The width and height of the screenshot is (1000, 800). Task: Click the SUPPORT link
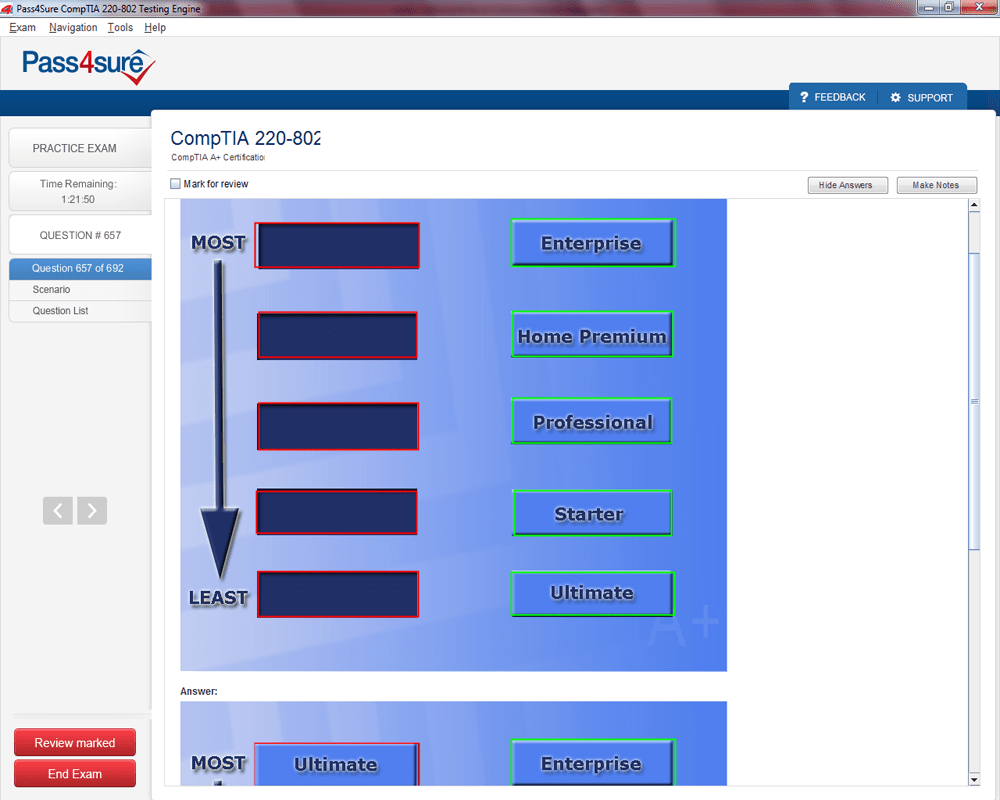pos(930,98)
